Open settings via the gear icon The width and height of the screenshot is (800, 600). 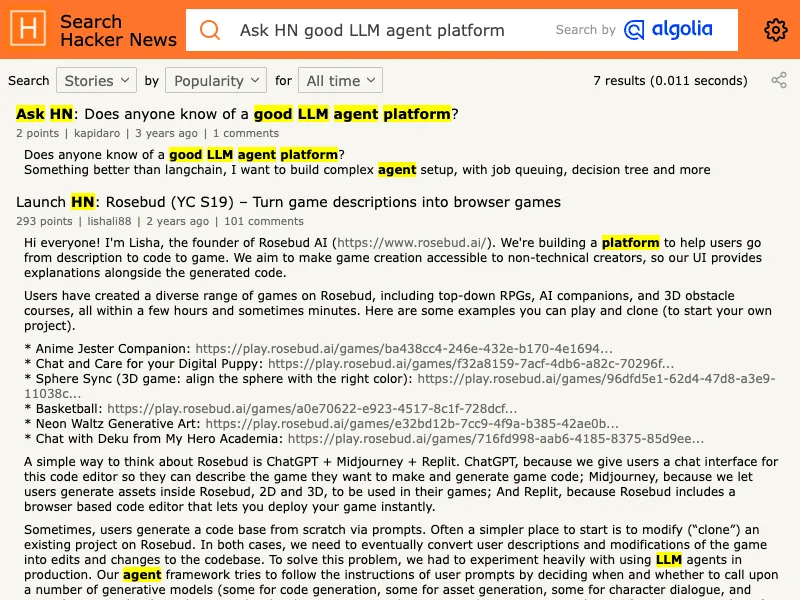(x=776, y=30)
